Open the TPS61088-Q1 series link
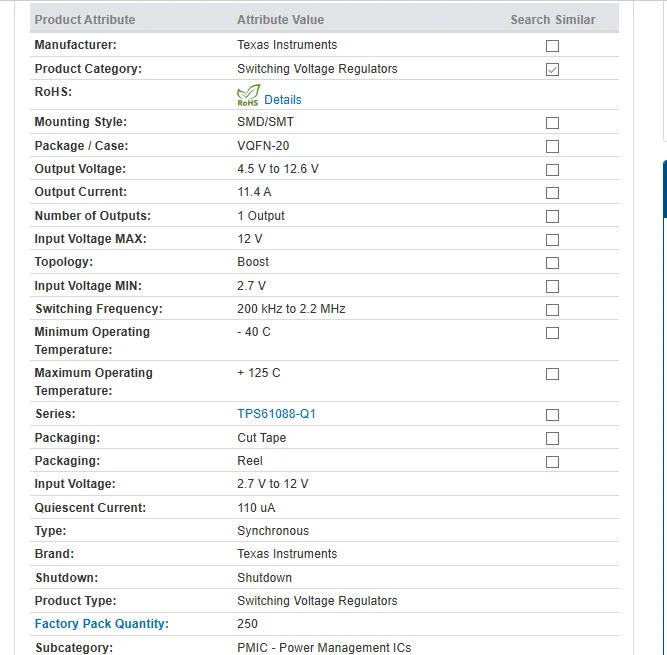667x655 pixels. click(x=276, y=414)
